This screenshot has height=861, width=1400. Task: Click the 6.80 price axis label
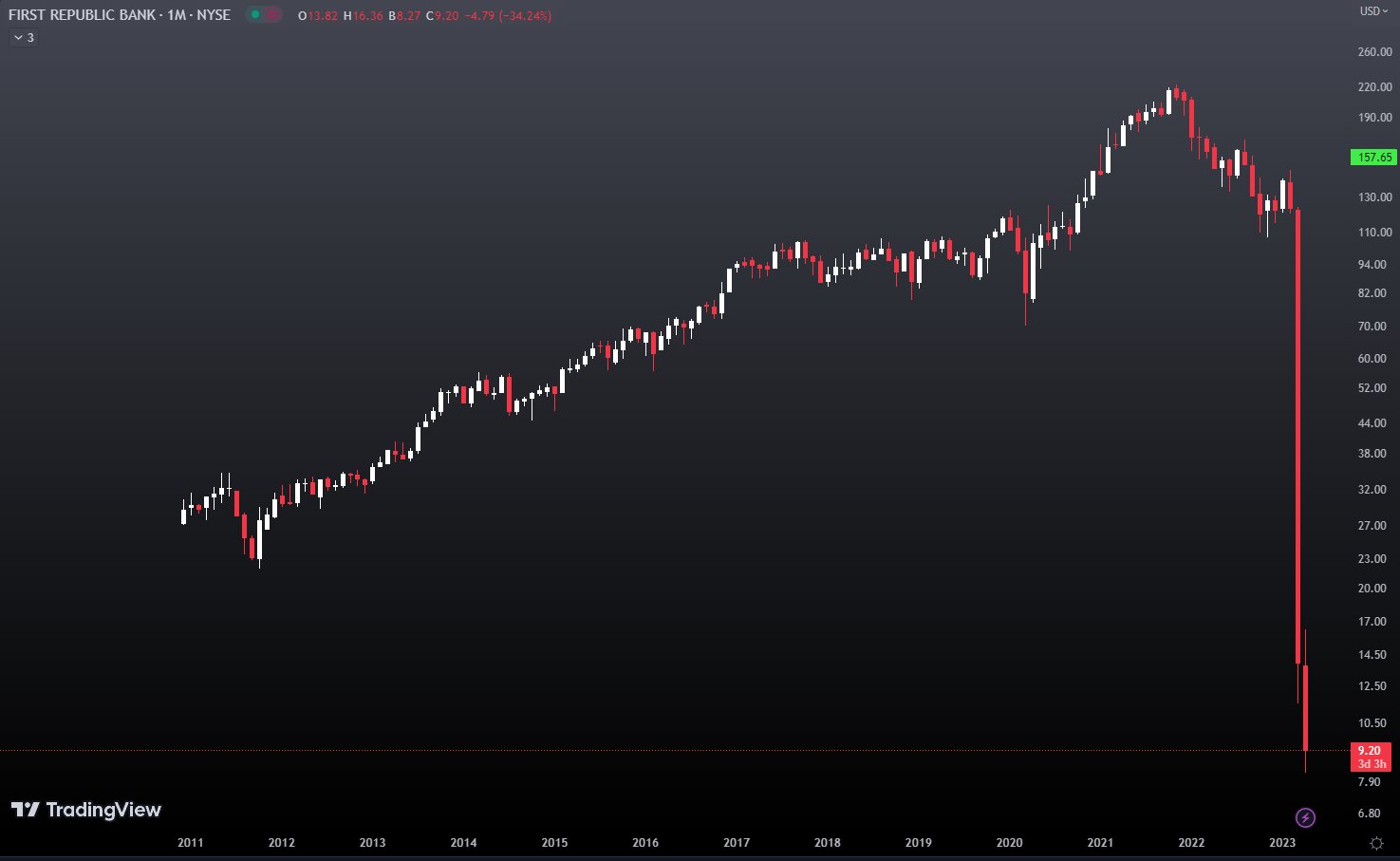(x=1370, y=814)
